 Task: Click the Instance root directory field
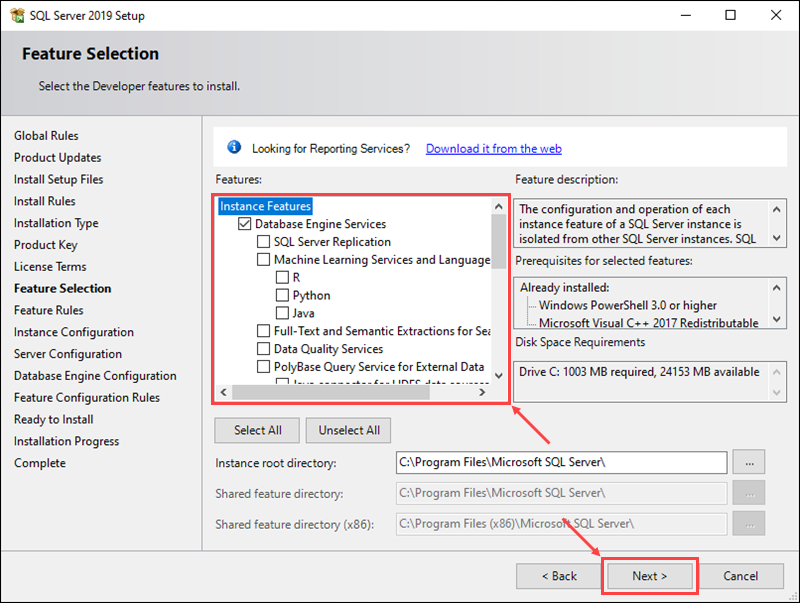pyautogui.click(x=561, y=462)
